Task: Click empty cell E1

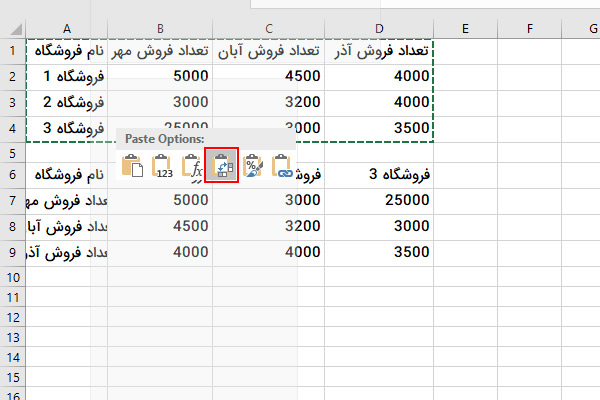Action: (x=465, y=51)
